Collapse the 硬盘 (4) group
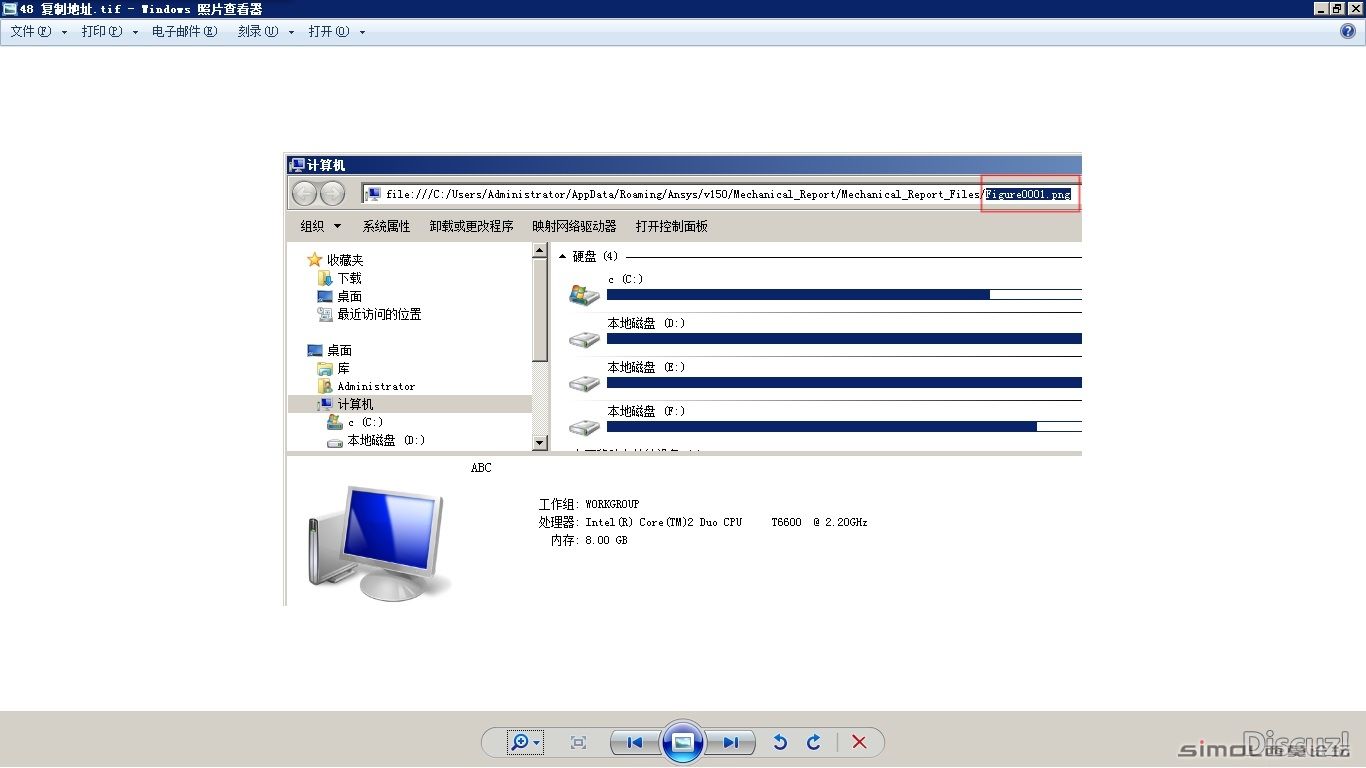 point(563,257)
